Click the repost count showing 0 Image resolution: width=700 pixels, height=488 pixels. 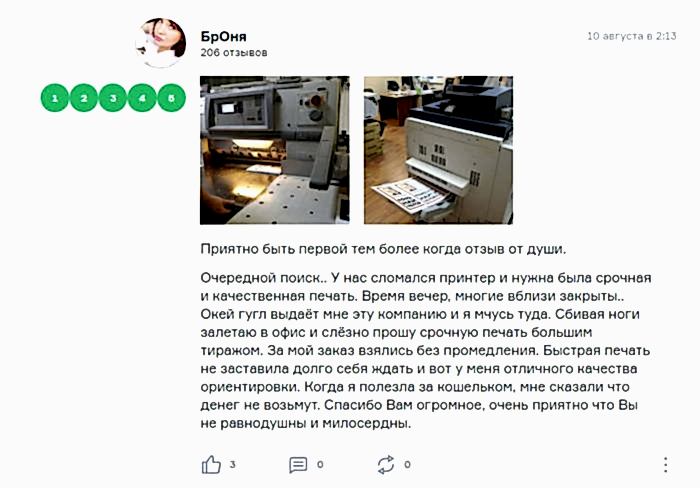407,464
